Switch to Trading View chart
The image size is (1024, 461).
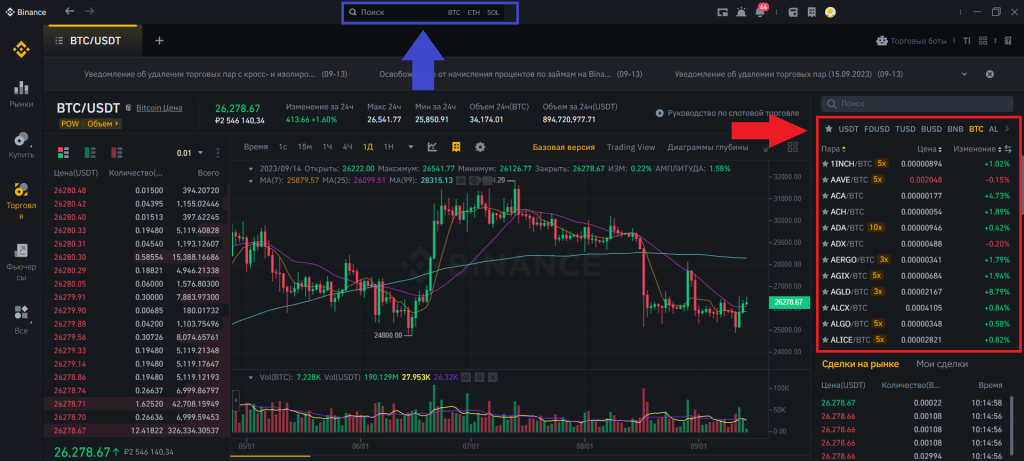(x=630, y=147)
